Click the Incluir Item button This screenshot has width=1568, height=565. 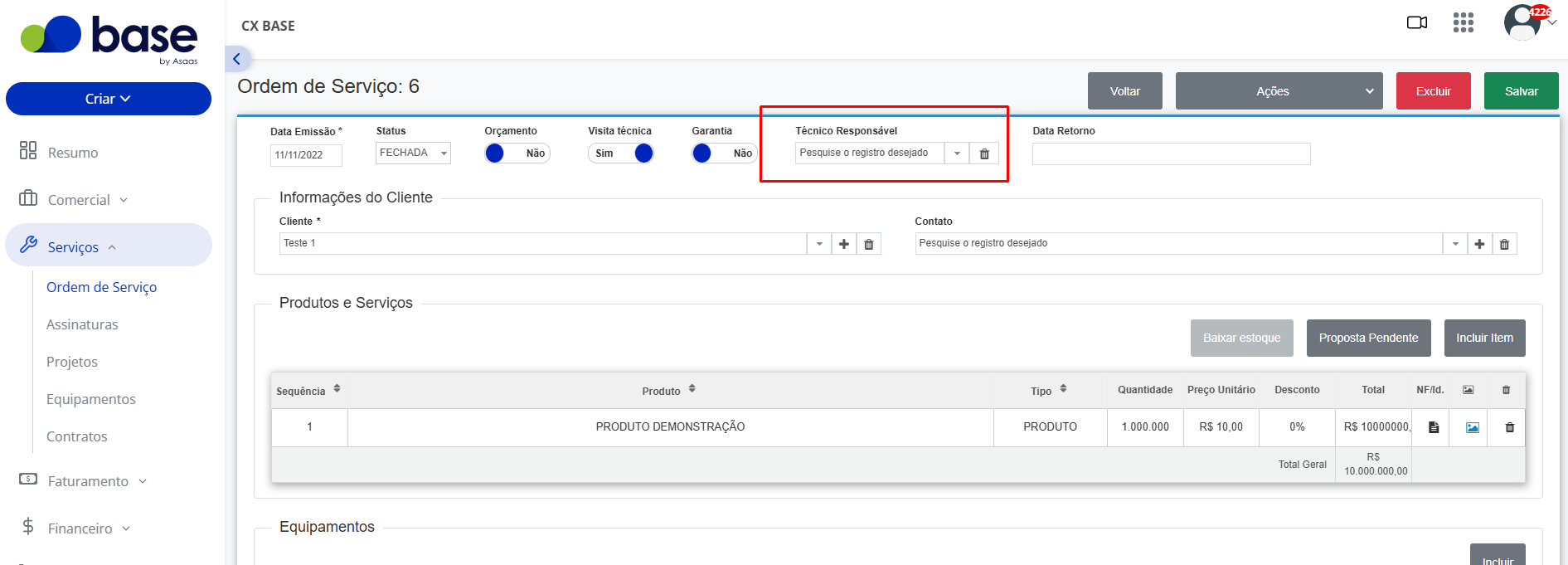[x=1485, y=338]
